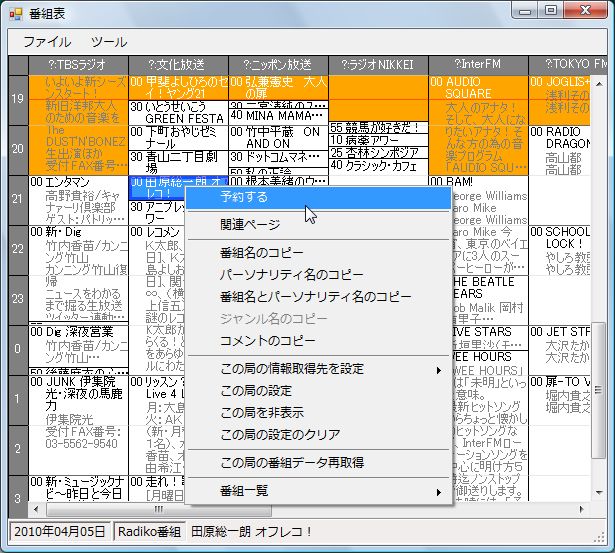
Task: Select 30 ドットコムマネー program cell
Action: [278, 158]
